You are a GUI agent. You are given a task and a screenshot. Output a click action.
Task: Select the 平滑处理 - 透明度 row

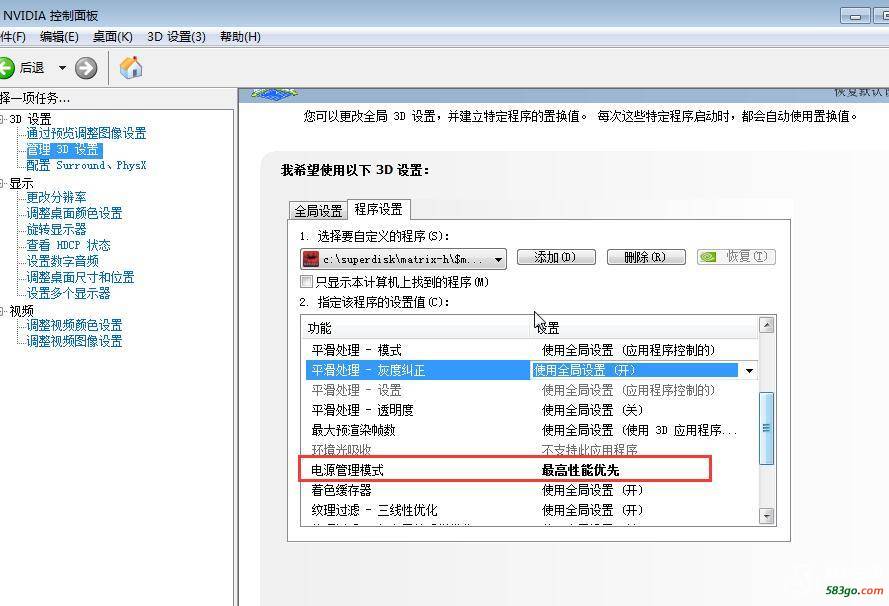pyautogui.click(x=530, y=410)
